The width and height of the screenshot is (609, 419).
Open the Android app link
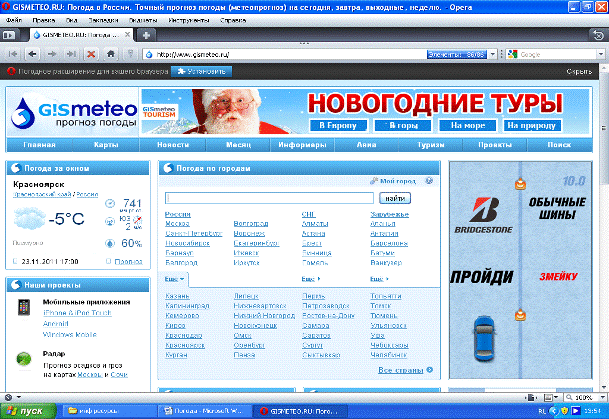coord(56,323)
